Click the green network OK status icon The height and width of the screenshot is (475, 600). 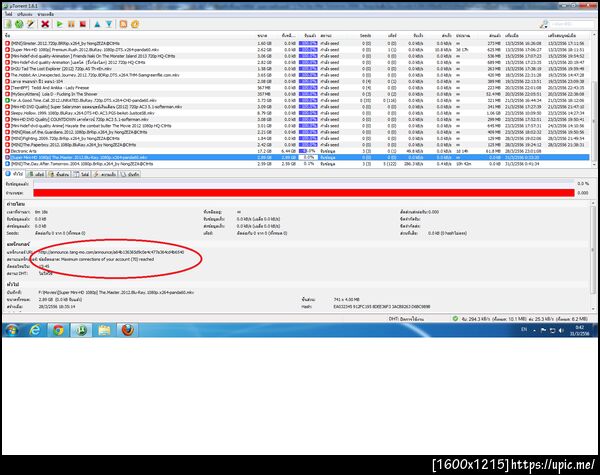point(455,318)
